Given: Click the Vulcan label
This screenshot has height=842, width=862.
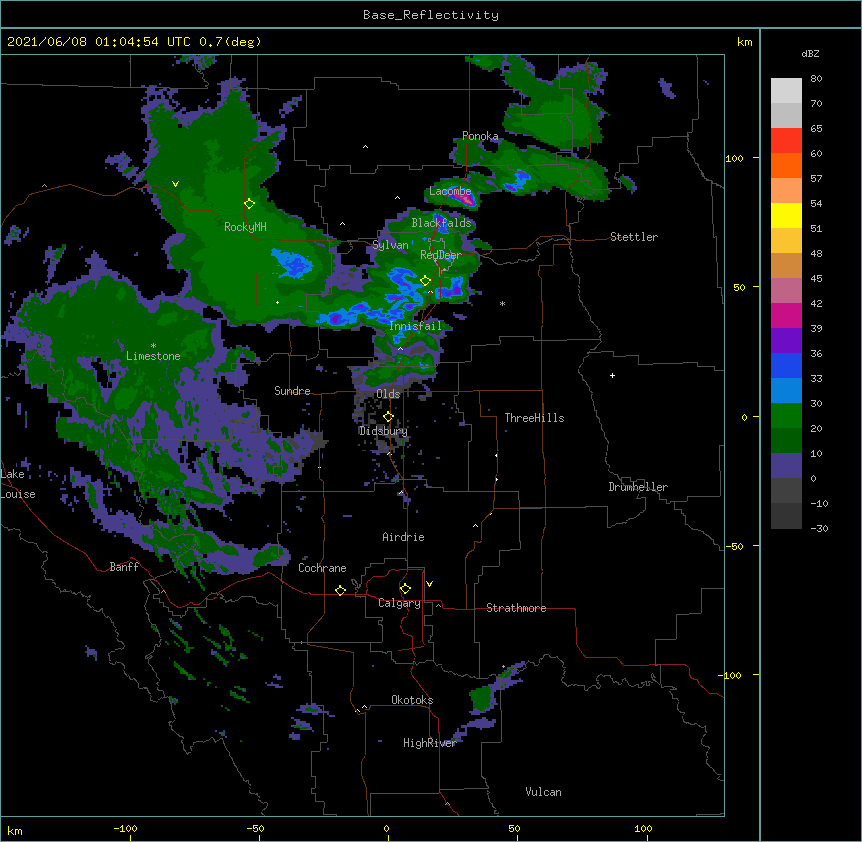Looking at the screenshot, I should [x=543, y=792].
